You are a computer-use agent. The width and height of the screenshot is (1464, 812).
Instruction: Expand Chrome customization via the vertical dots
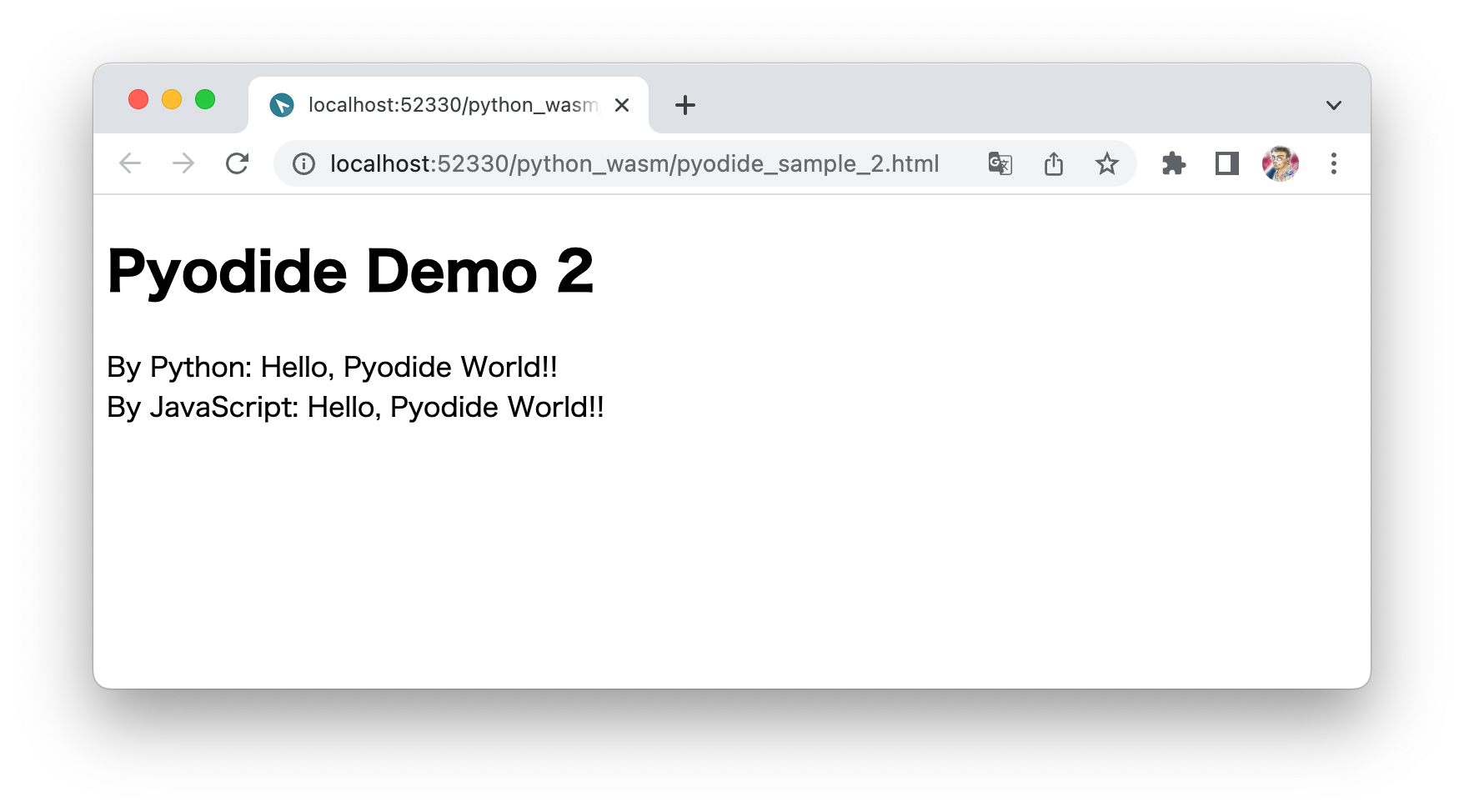point(1334,163)
